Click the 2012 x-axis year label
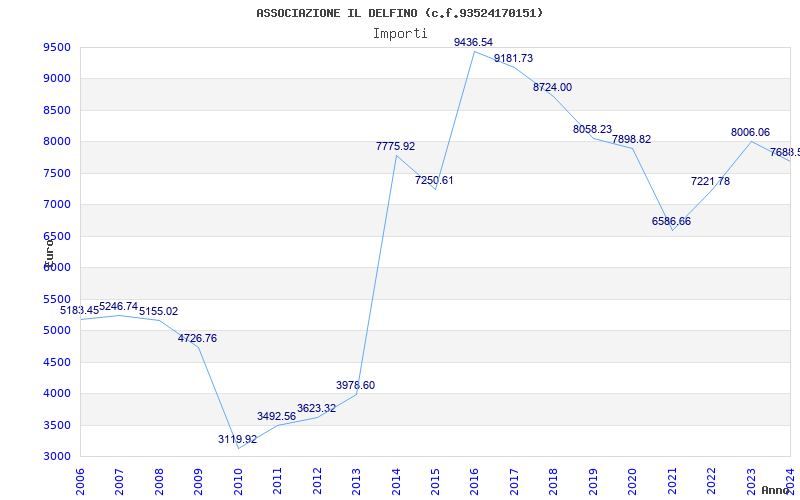800x500 pixels. click(x=317, y=482)
